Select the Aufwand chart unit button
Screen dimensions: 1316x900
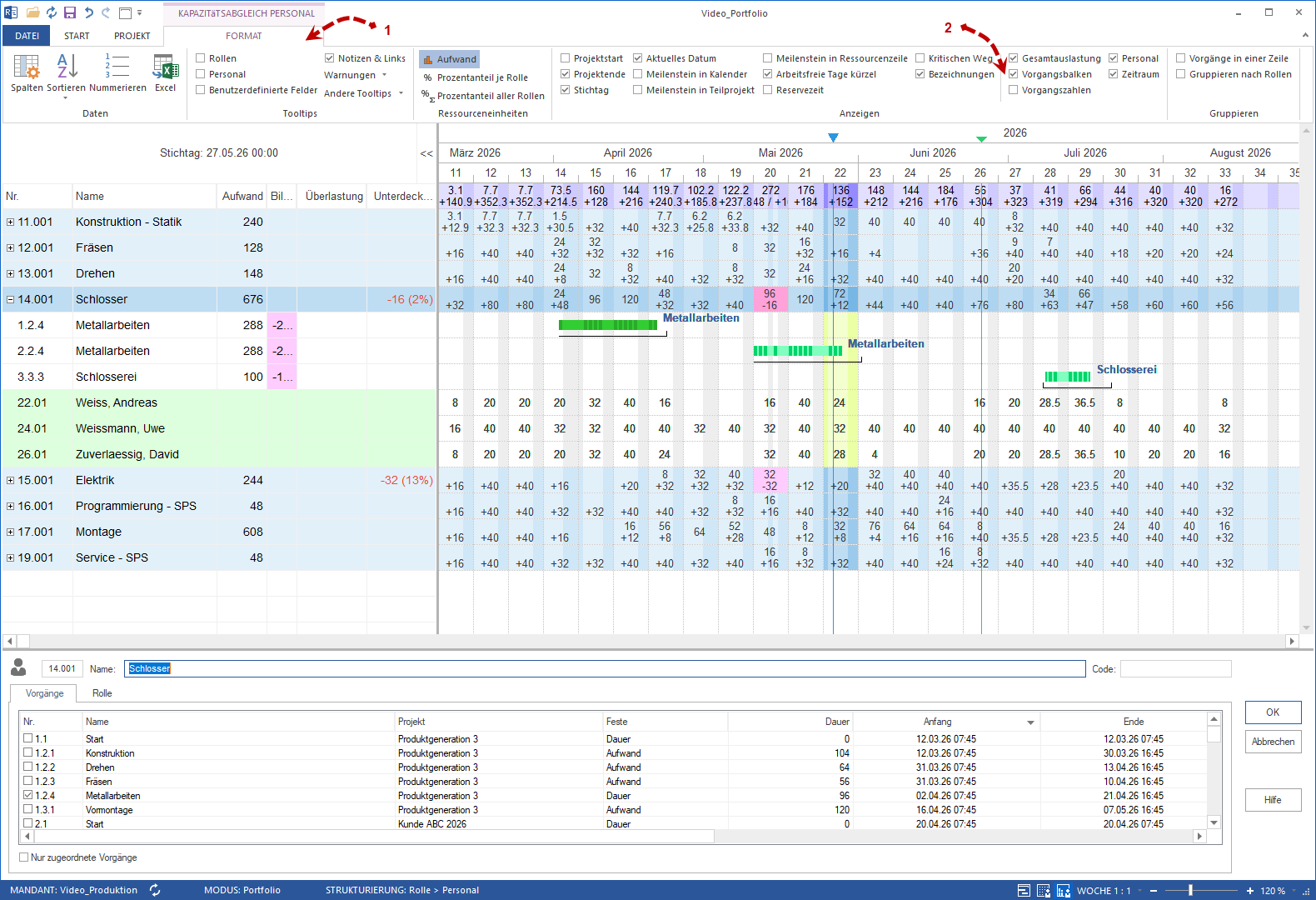(x=450, y=59)
